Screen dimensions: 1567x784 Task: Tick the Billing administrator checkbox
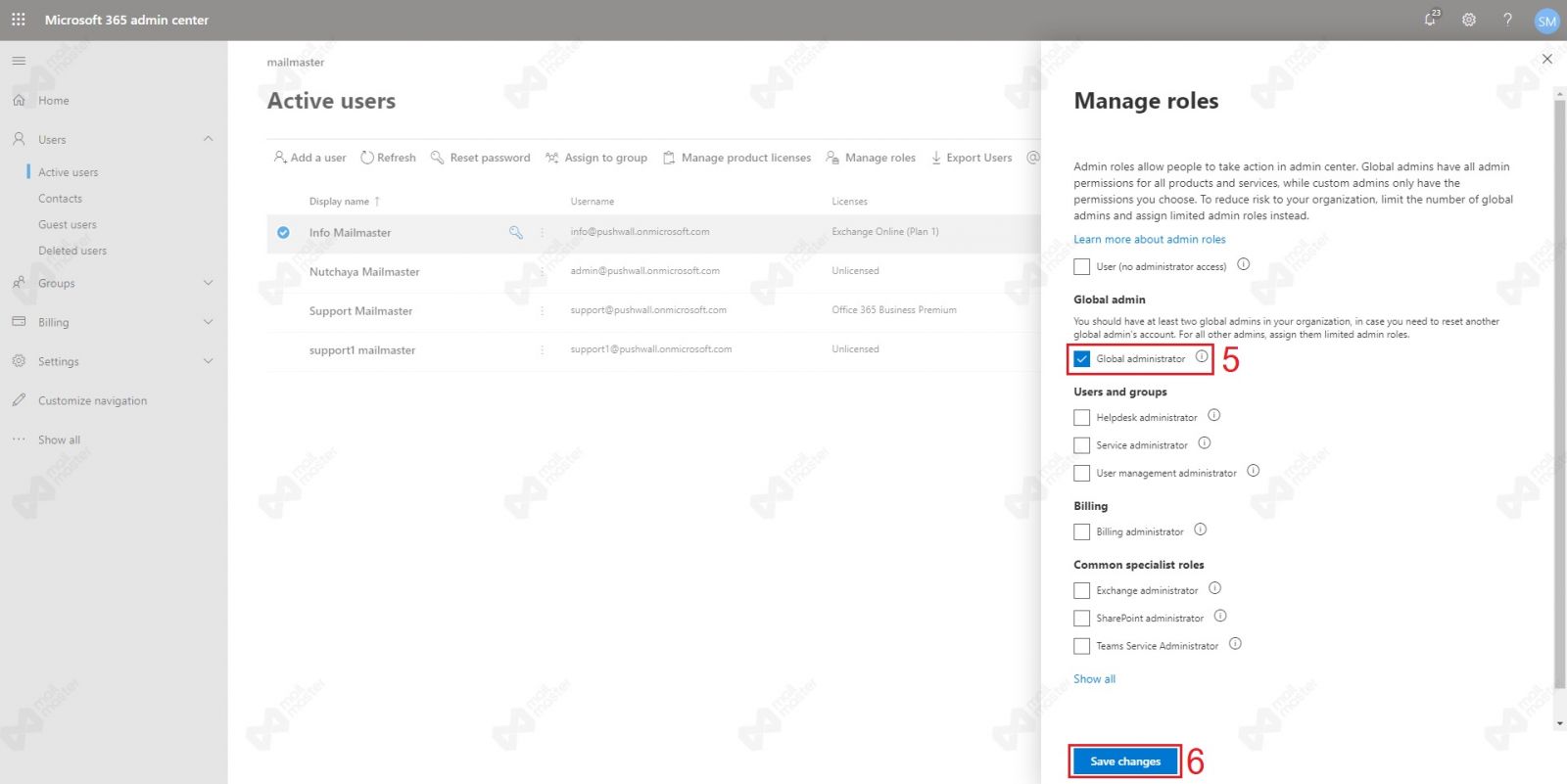(x=1082, y=532)
